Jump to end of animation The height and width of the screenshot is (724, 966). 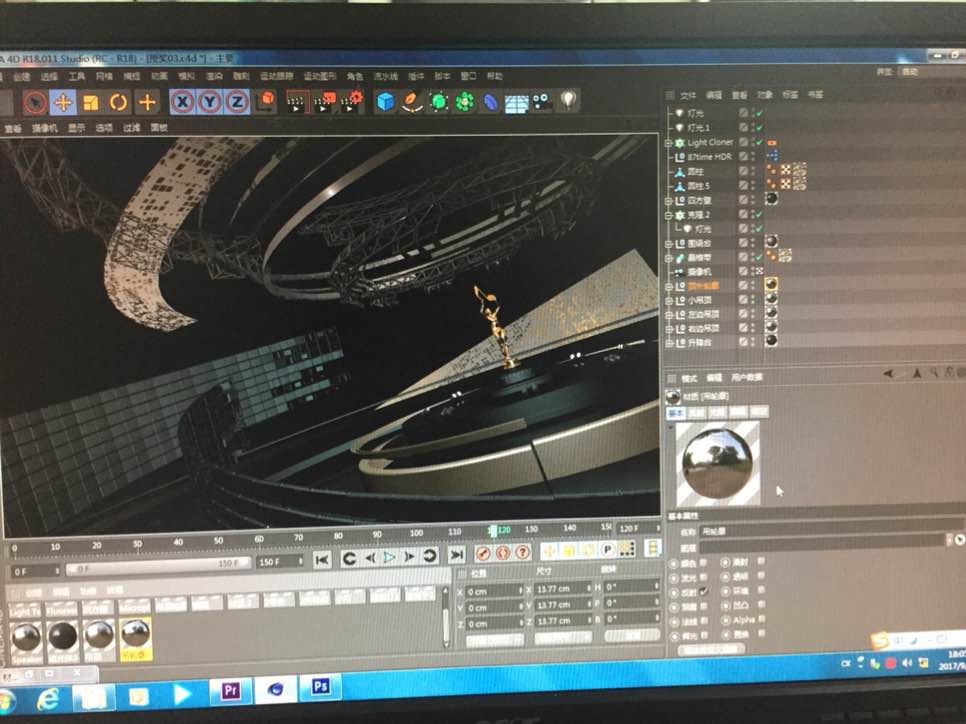(456, 555)
